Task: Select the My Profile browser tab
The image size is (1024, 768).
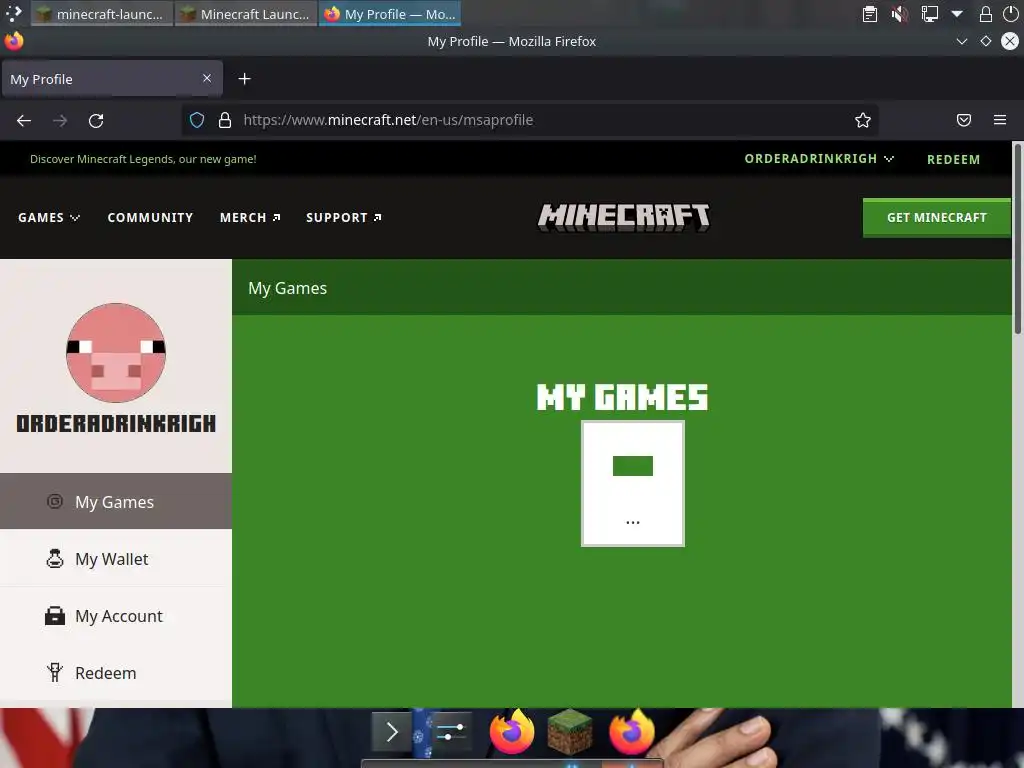Action: 112,79
